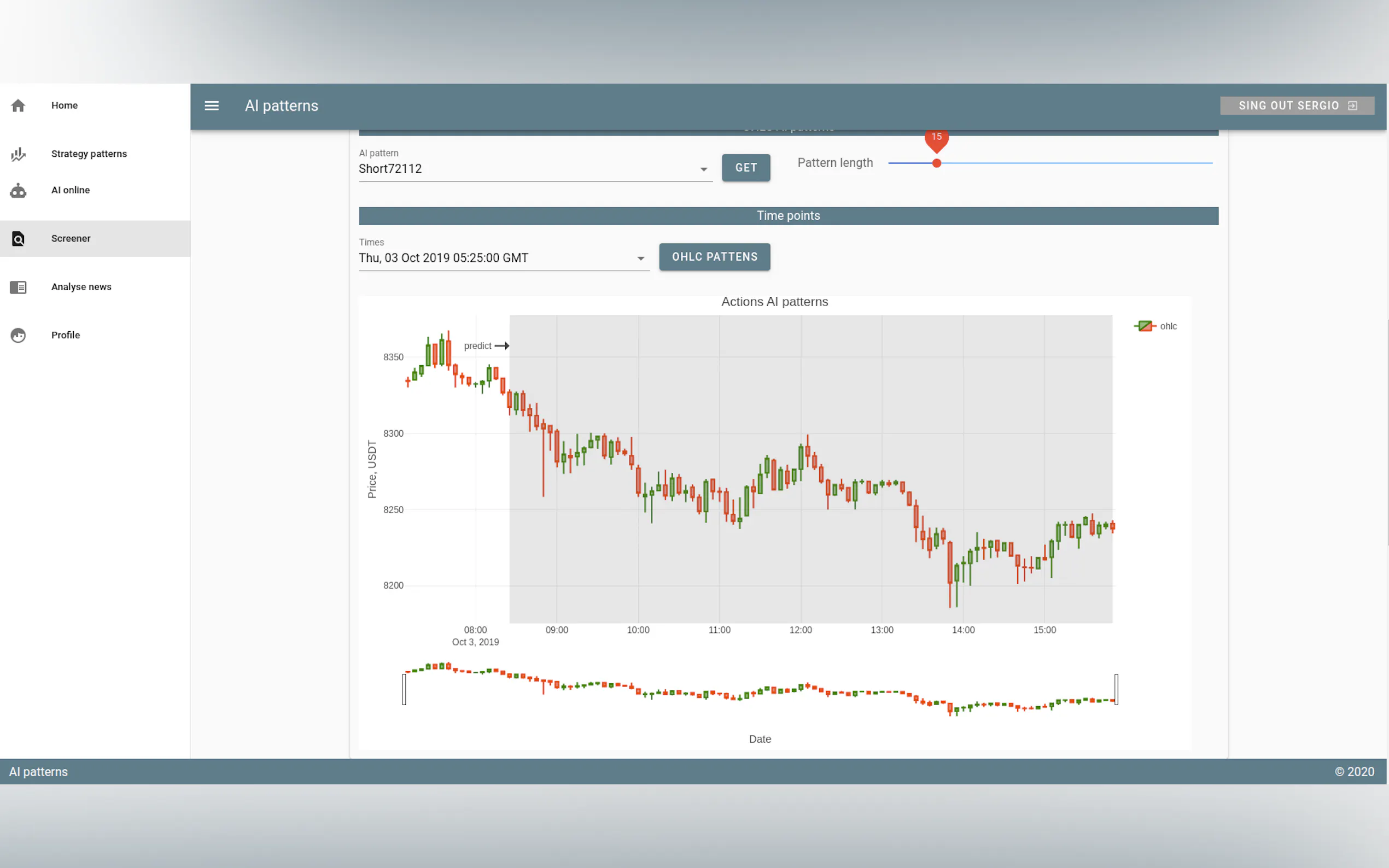Viewport: 1389px width, 868px height.
Task: Expand the Times dropdown arrow
Action: click(x=640, y=259)
